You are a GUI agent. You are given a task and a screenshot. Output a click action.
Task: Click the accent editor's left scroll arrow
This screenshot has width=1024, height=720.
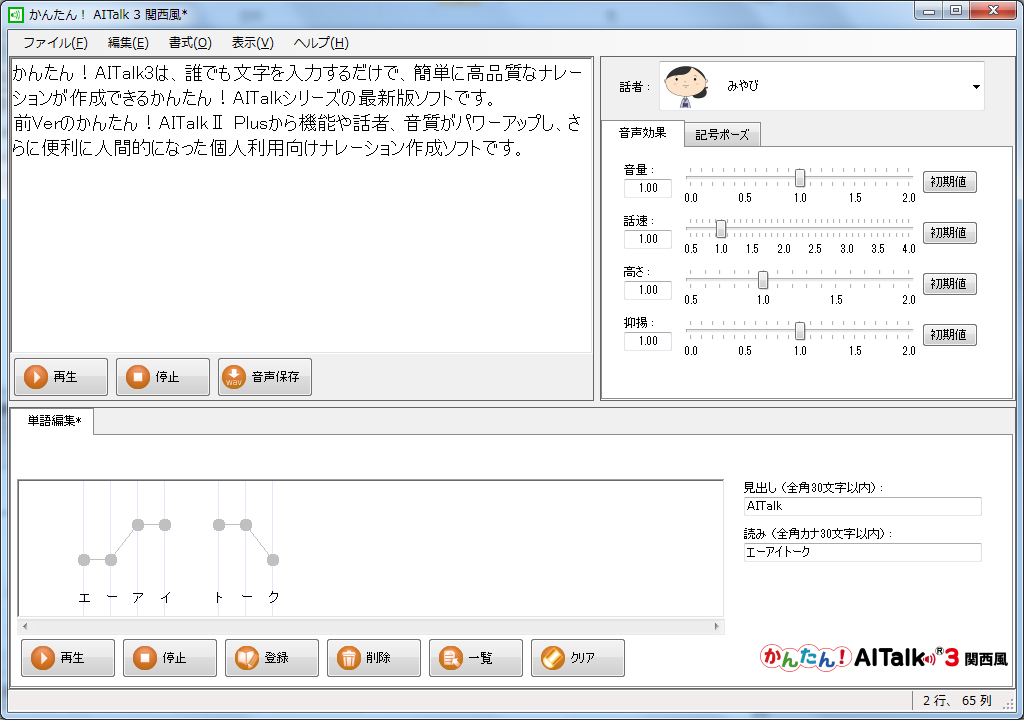(25, 626)
